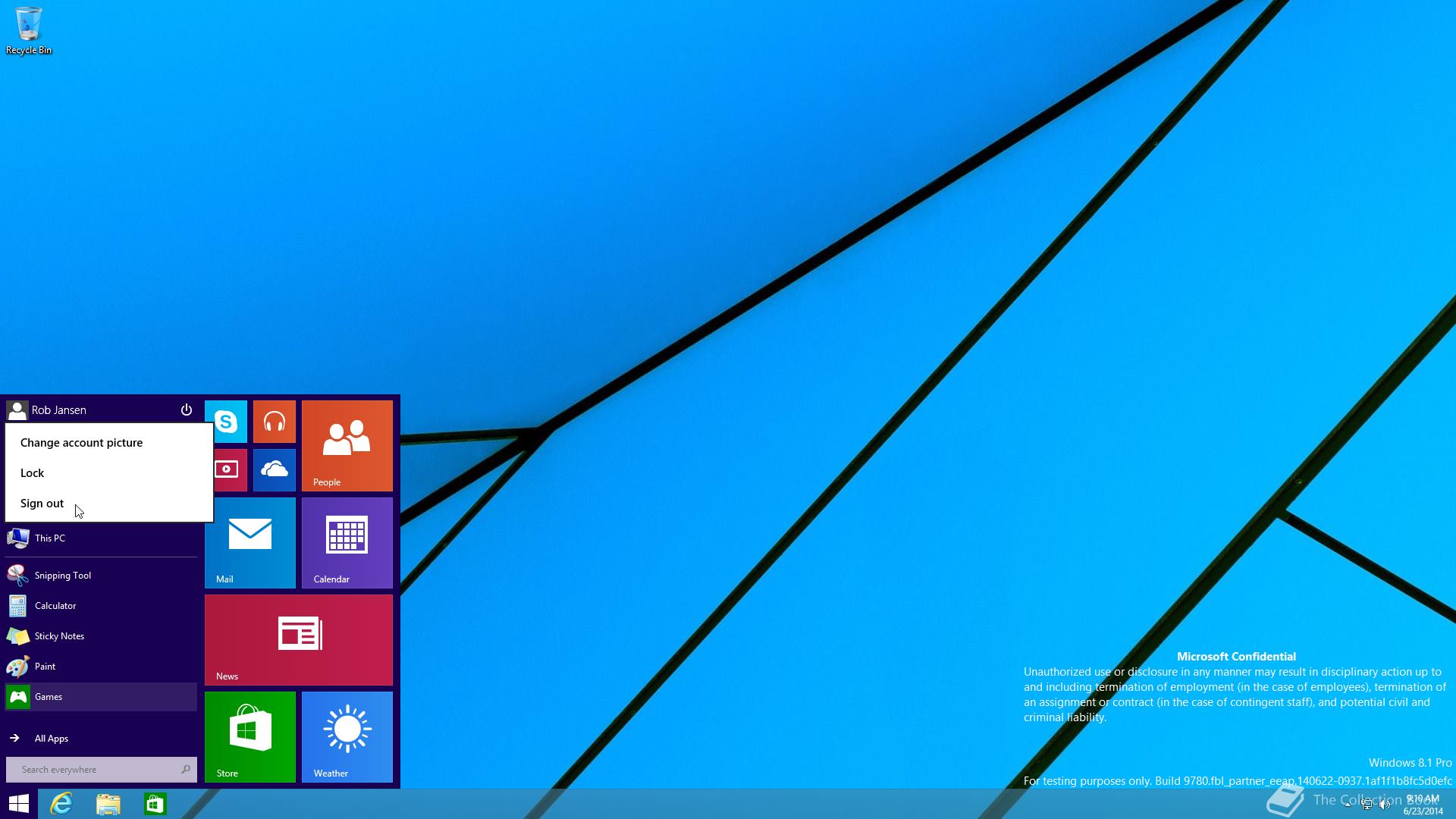This screenshot has height=819, width=1456.
Task: Click the taskbar date and time
Action: [1423, 805]
